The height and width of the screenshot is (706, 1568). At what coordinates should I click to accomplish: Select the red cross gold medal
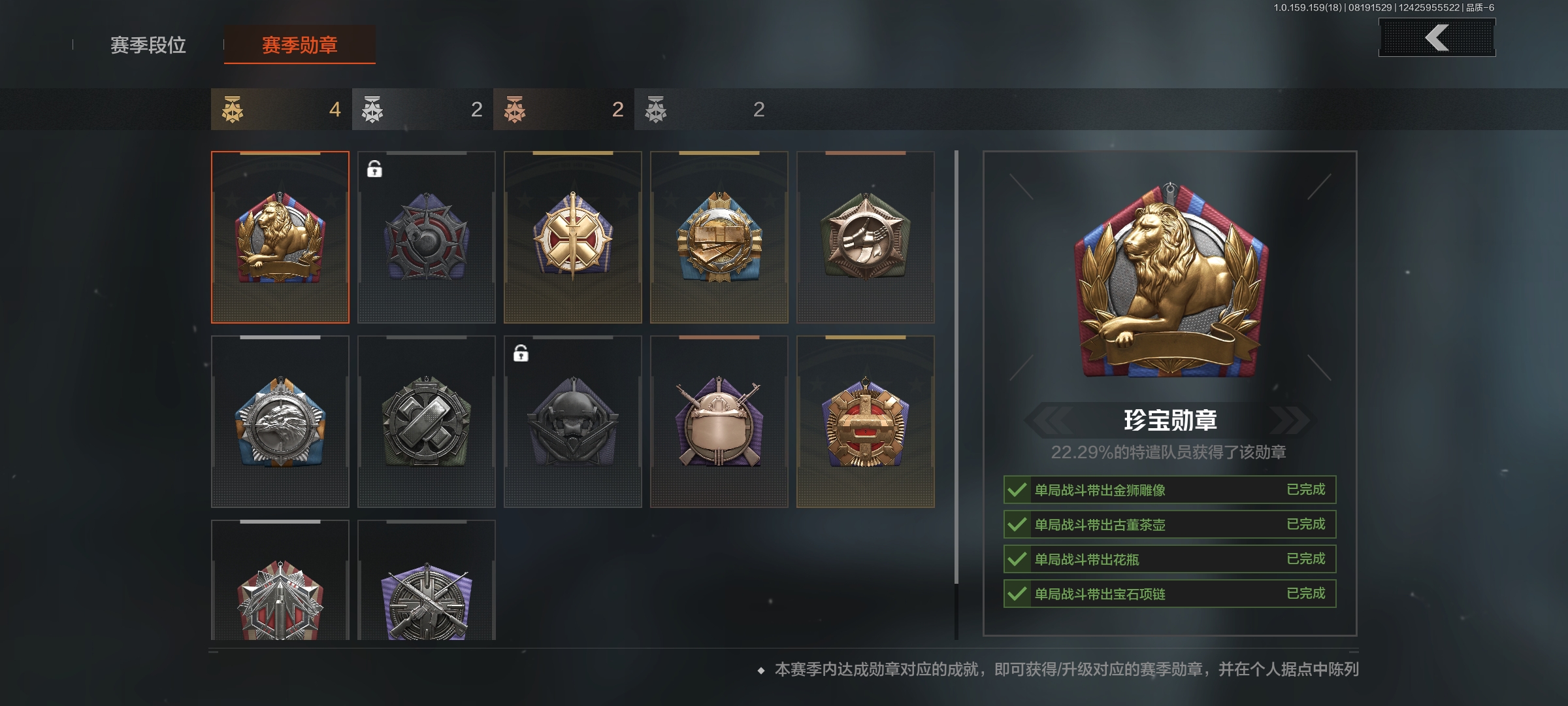865,422
